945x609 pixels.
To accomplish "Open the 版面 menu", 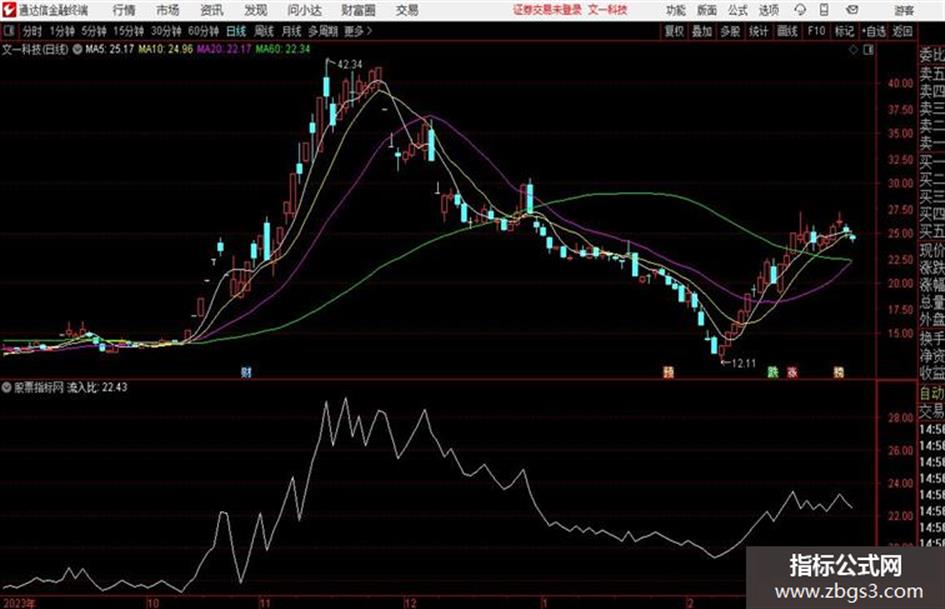I will [x=707, y=10].
